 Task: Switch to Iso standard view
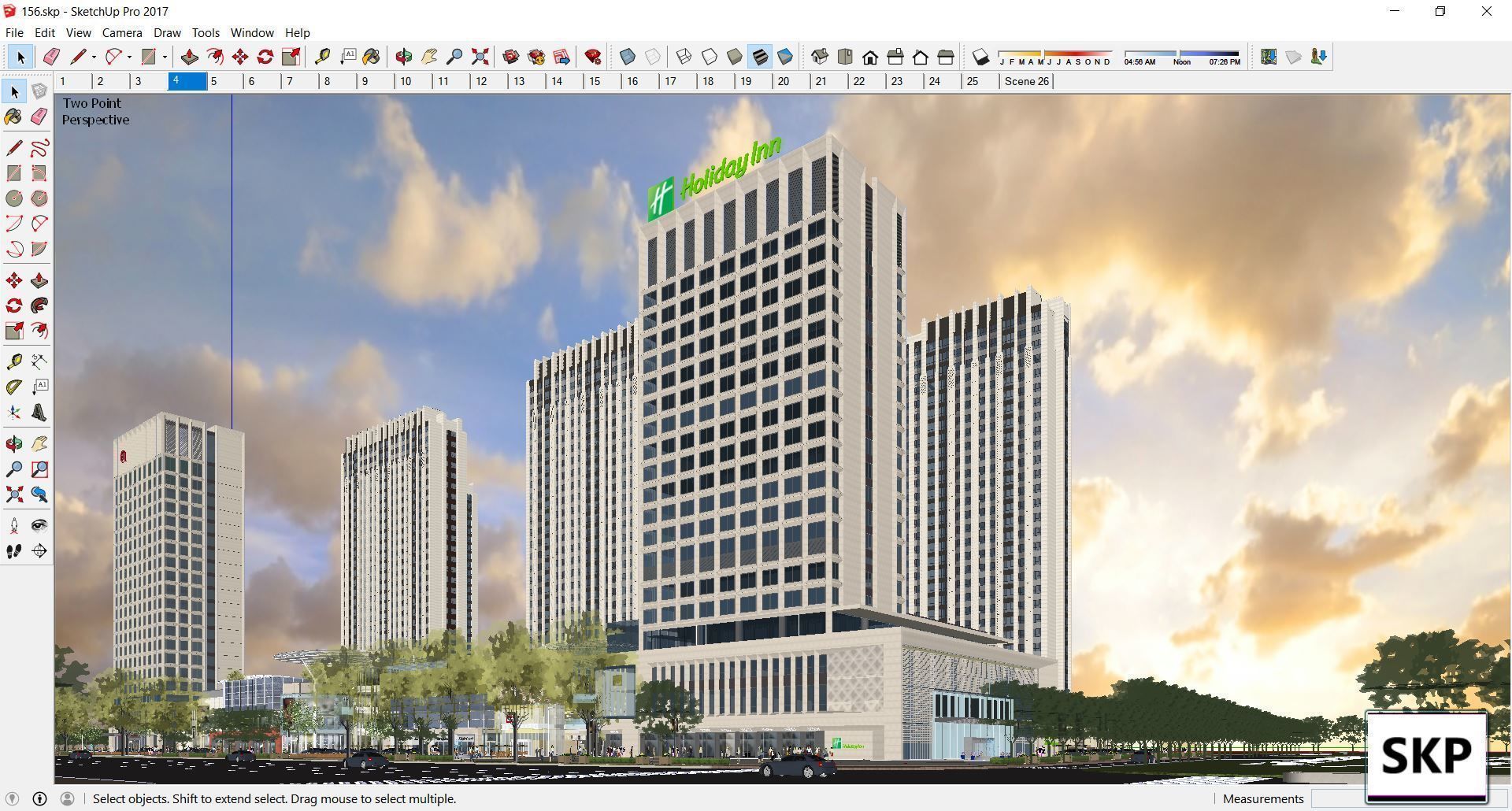tap(820, 57)
